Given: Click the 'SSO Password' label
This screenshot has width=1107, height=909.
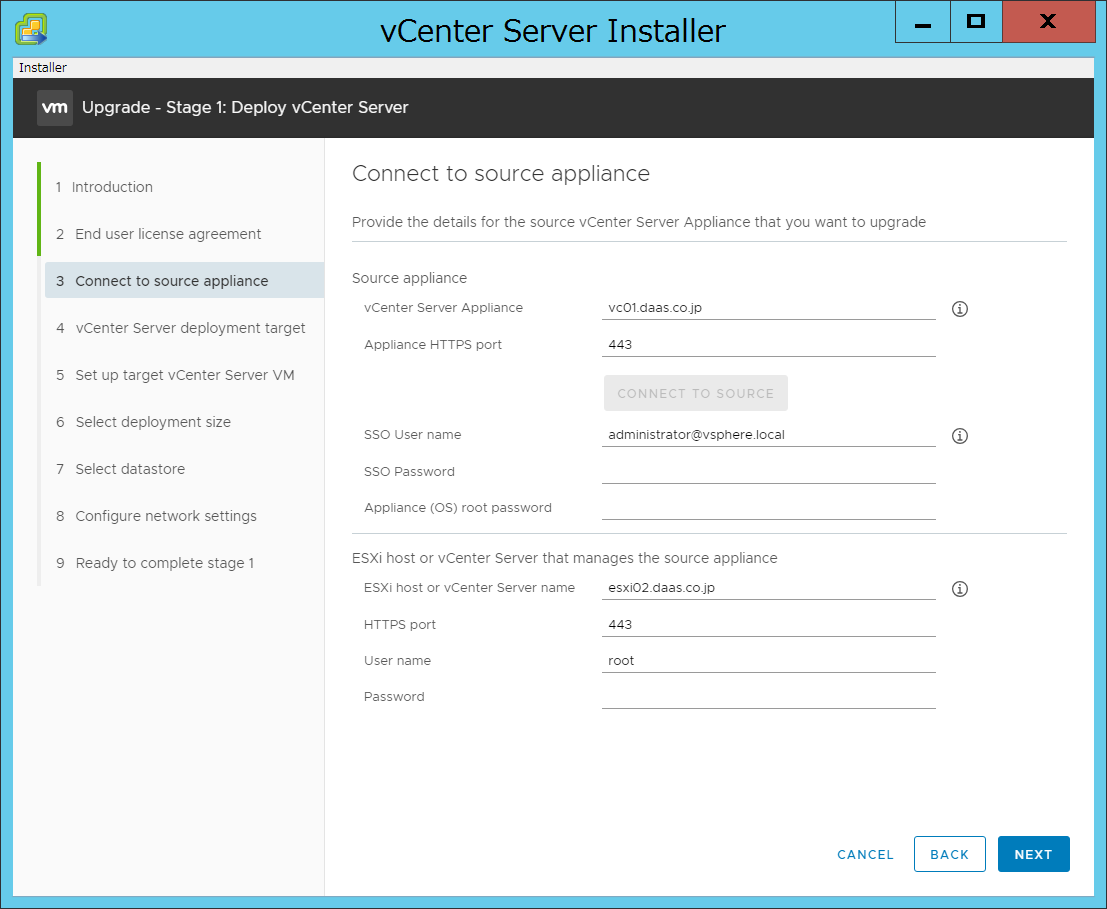Looking at the screenshot, I should point(409,471).
